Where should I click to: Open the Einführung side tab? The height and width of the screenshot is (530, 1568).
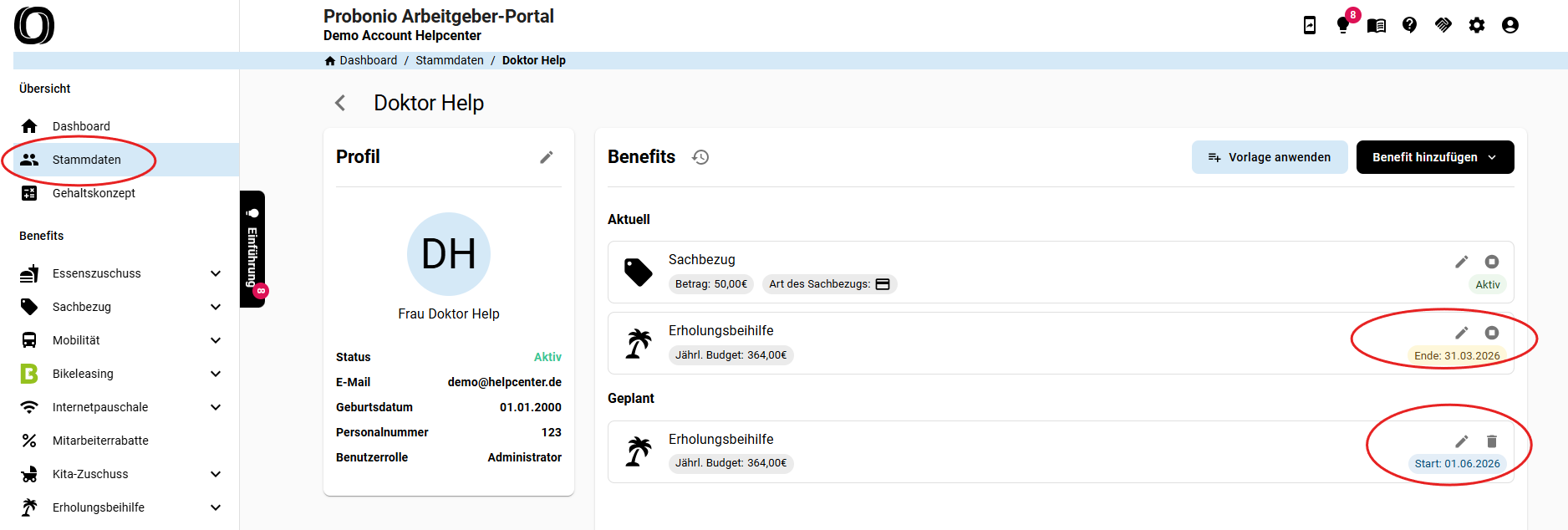(252, 249)
